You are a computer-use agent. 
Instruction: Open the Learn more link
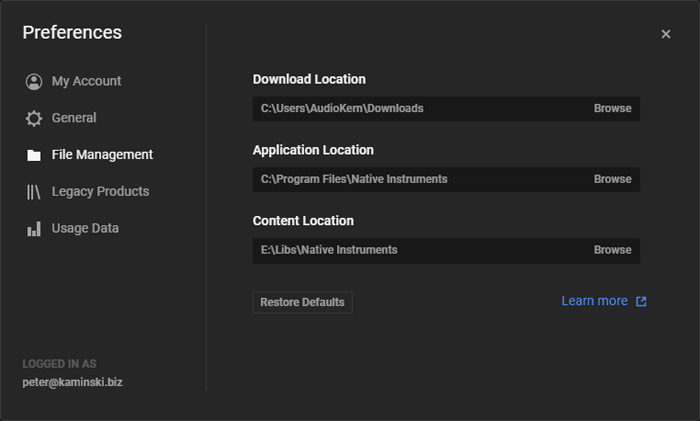tap(594, 301)
